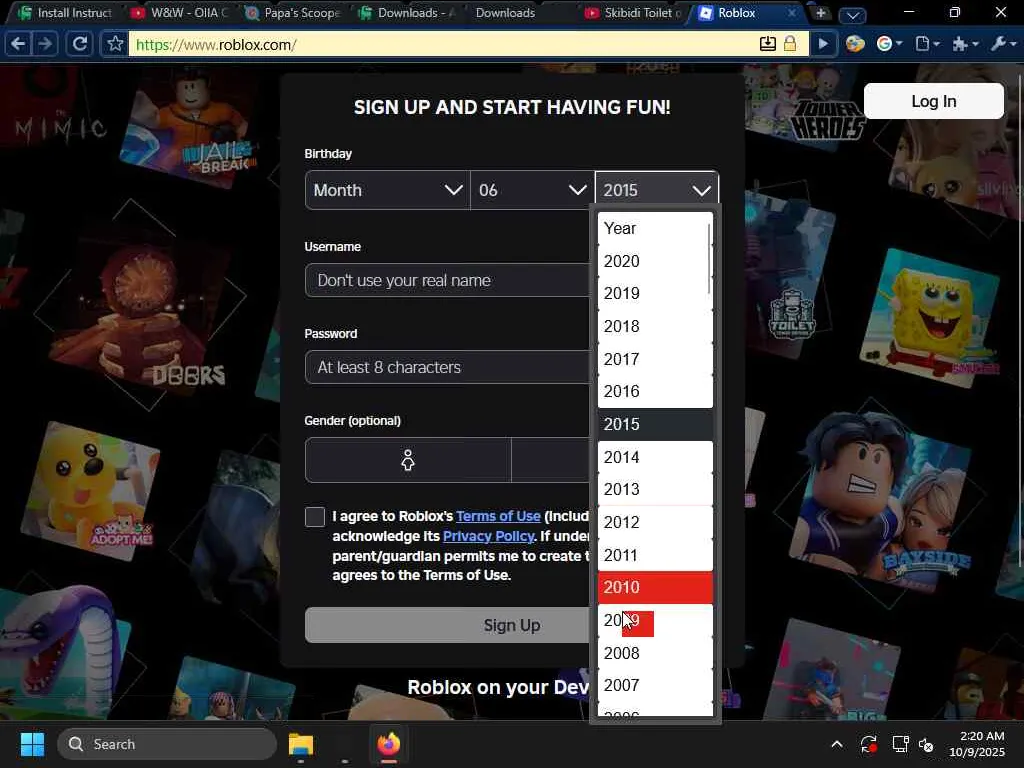The image size is (1024, 768).
Task: Switch to the Skibidi Toilet tab
Action: 633,13
